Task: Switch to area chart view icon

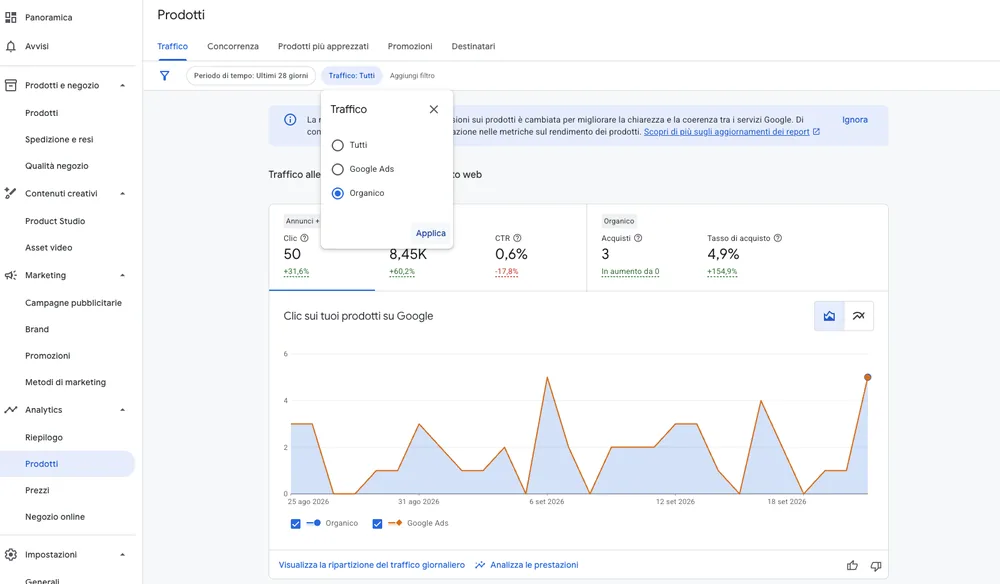Action: tap(829, 316)
